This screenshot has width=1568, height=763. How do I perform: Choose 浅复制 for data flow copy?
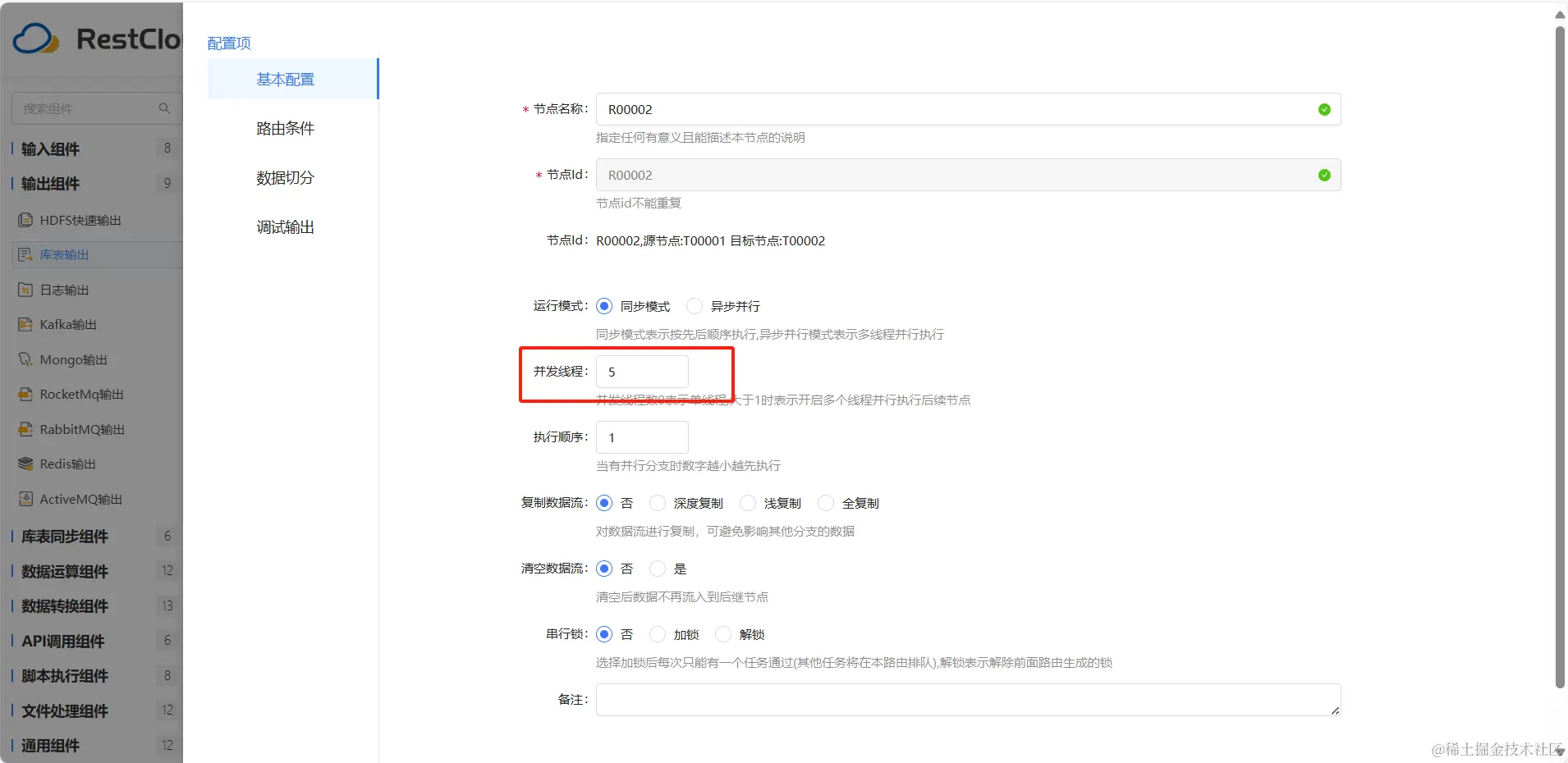click(x=748, y=503)
